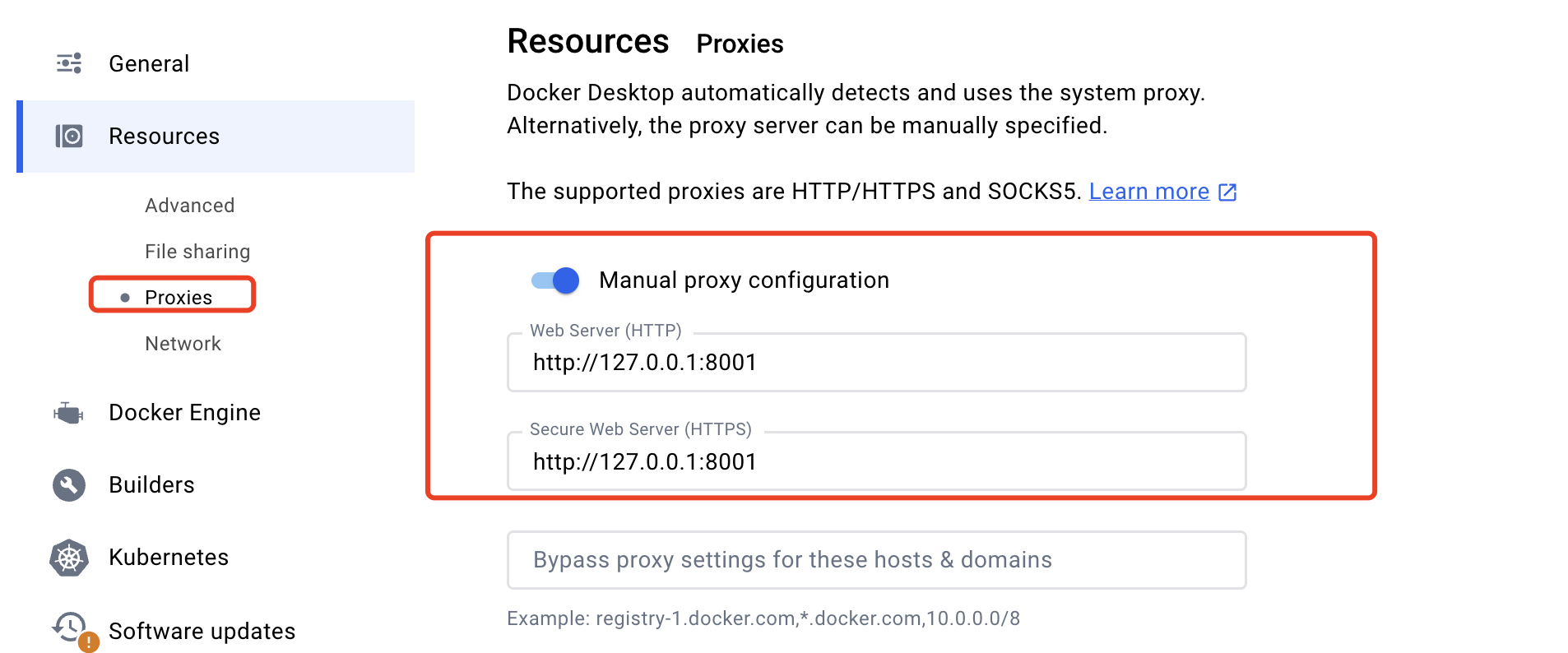
Task: Click the Resources disk icon
Action: (x=69, y=136)
